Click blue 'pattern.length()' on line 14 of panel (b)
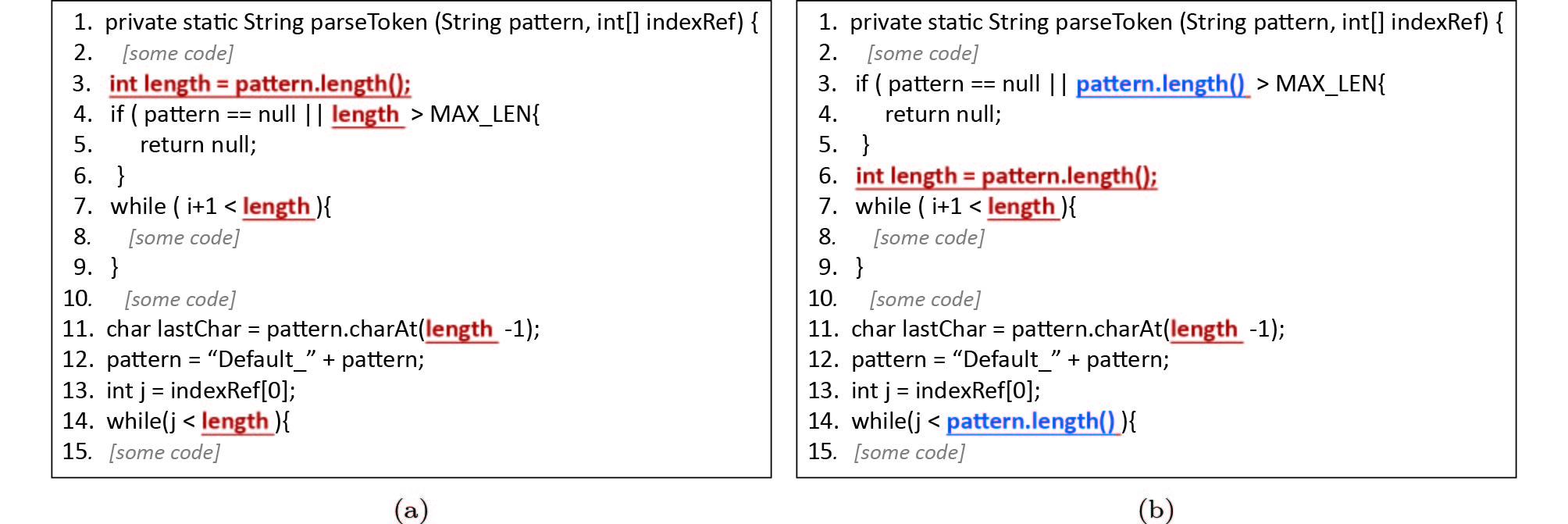1568x524 pixels. (x=1031, y=422)
